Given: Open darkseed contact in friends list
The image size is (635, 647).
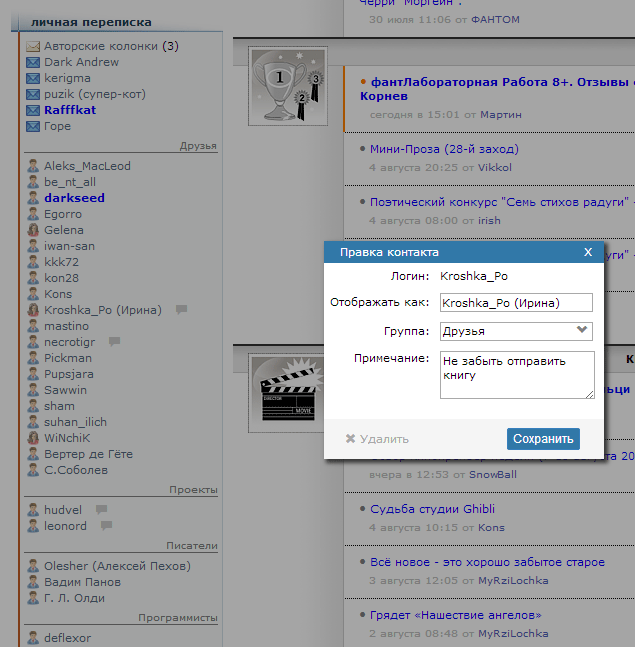Looking at the screenshot, I should click(x=74, y=198).
